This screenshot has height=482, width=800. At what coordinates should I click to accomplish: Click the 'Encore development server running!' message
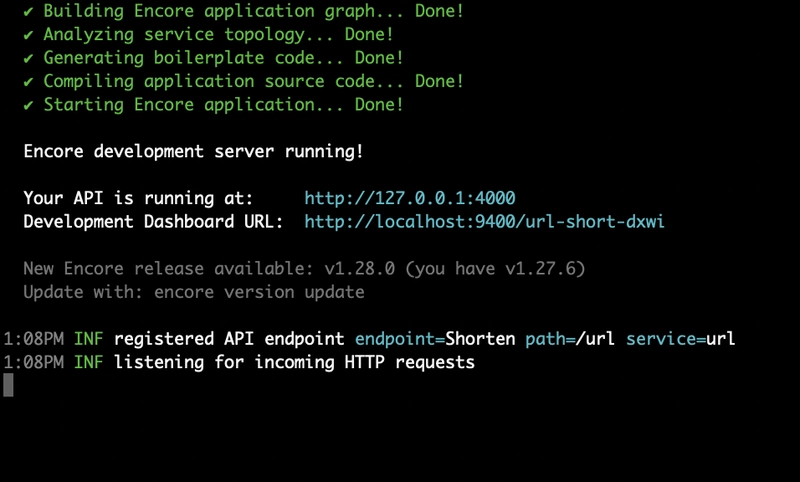pyautogui.click(x=193, y=151)
